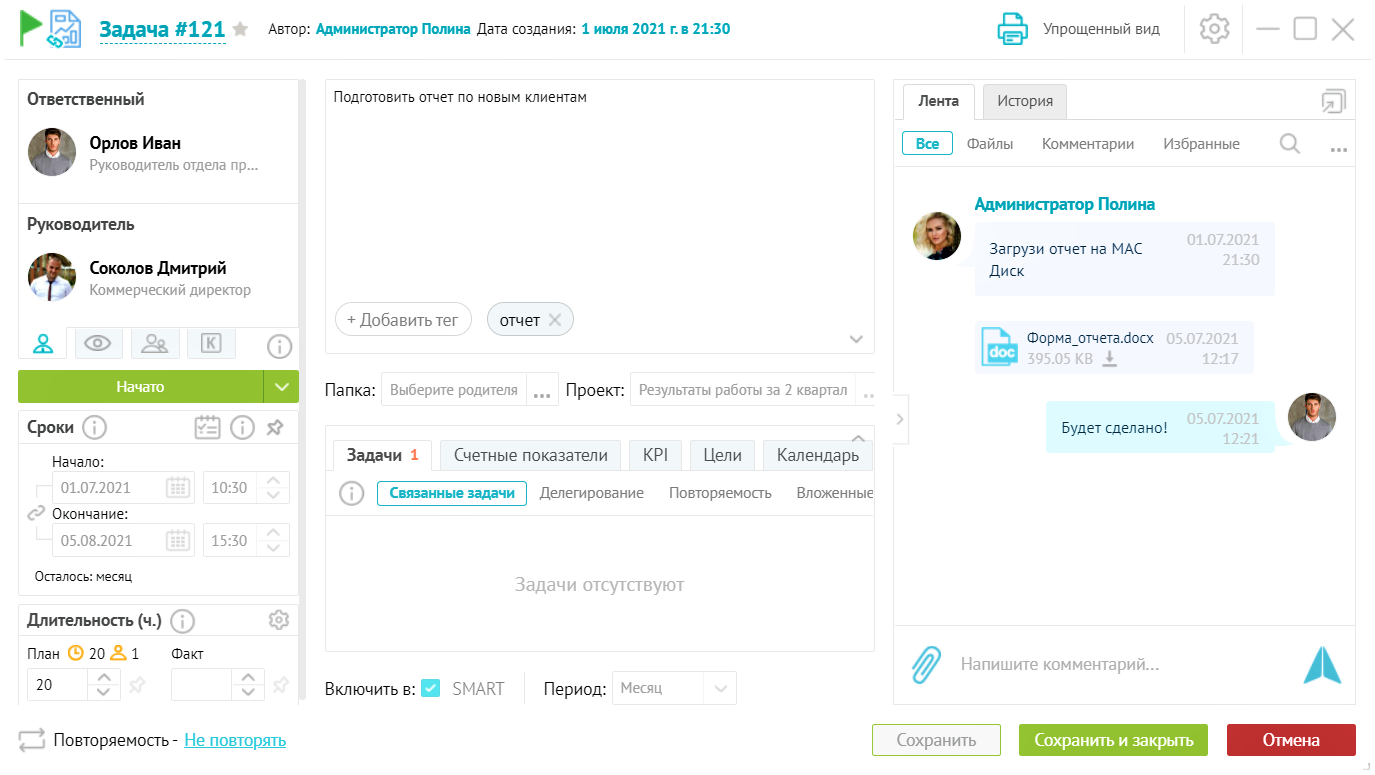Switch to the История tab

1023,101
